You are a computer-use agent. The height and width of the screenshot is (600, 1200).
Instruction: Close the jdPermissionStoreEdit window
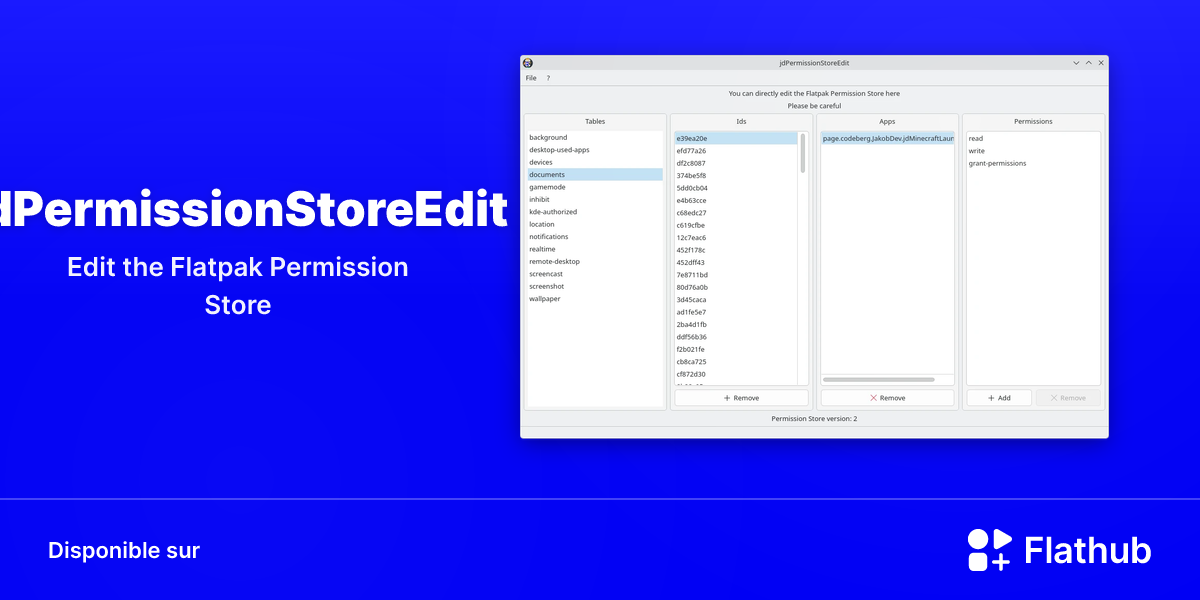(1100, 63)
